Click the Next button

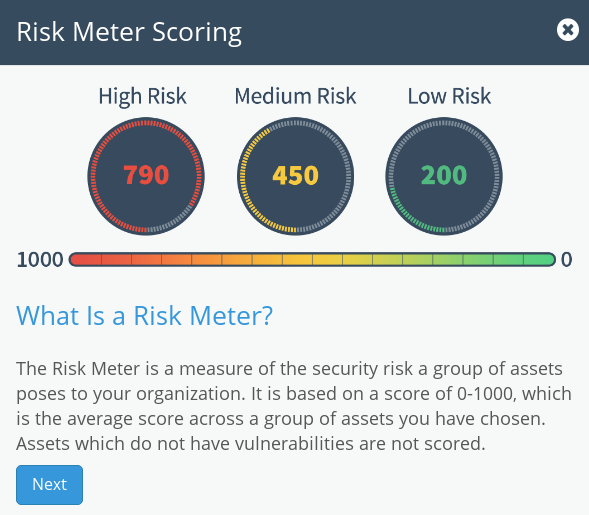tap(50, 485)
